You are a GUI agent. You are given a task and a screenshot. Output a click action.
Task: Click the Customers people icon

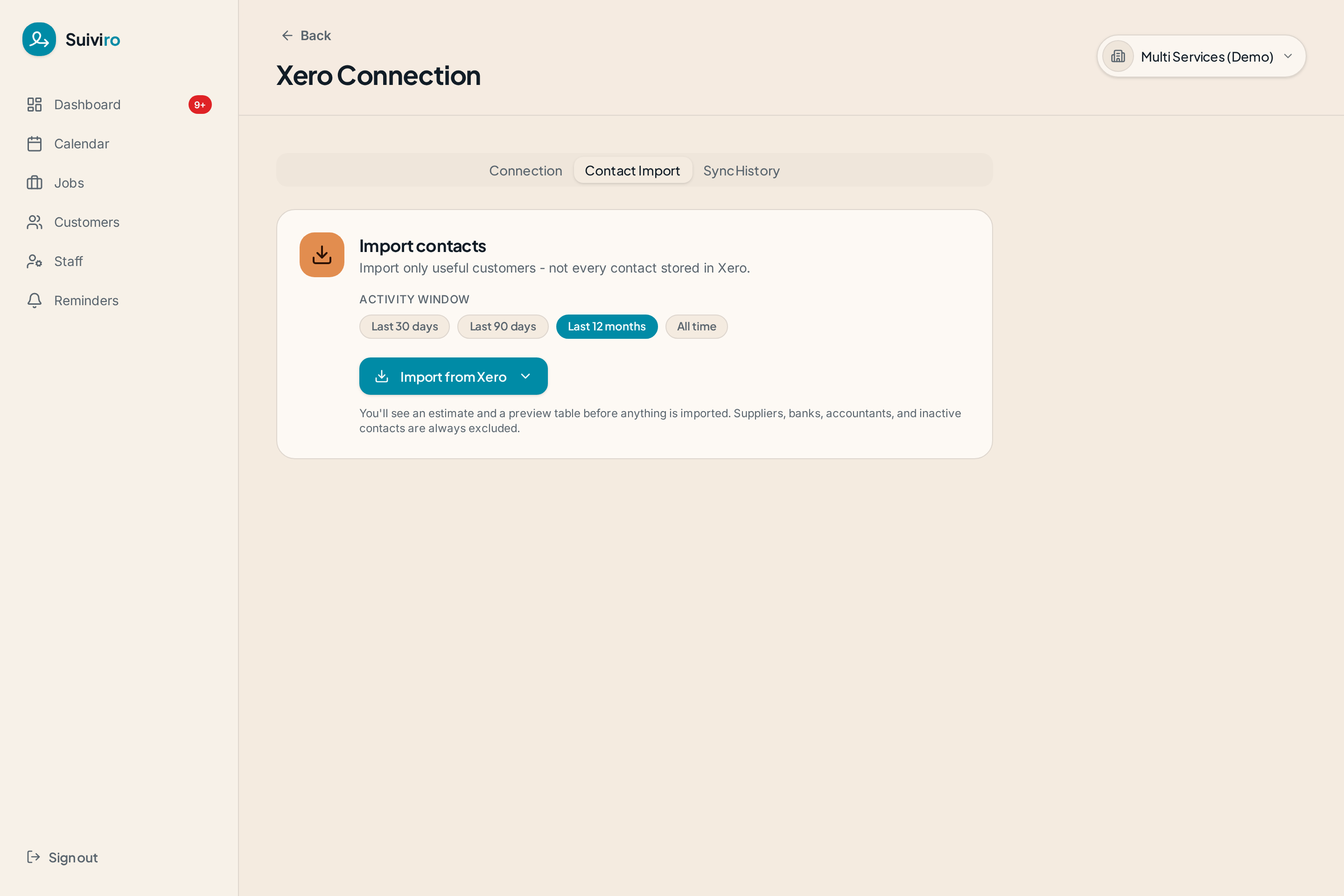[34, 222]
